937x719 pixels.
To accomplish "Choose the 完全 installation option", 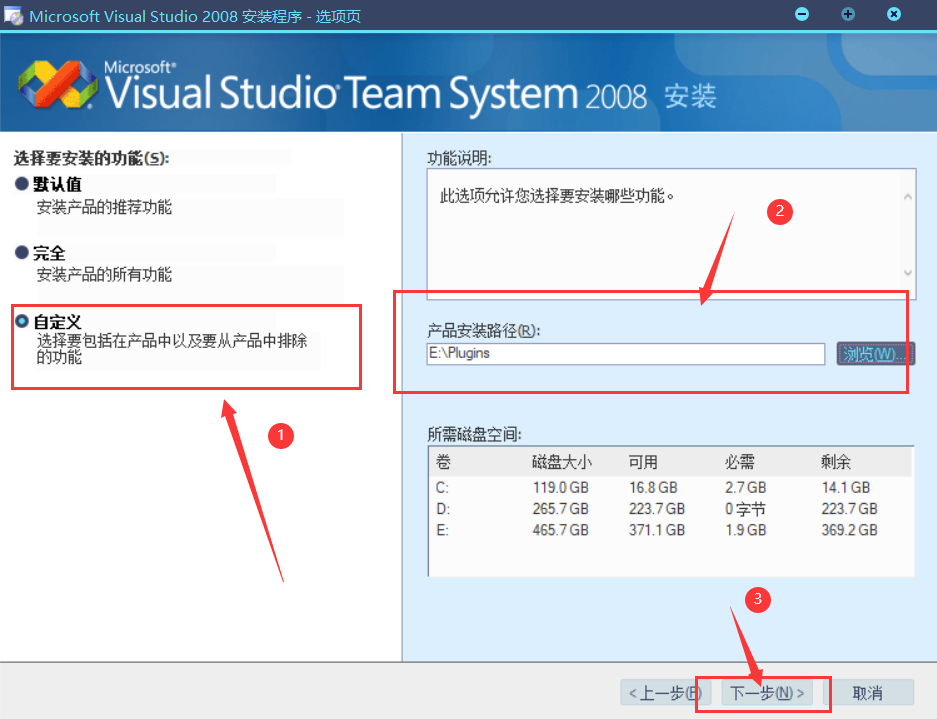I will pyautogui.click(x=22, y=254).
